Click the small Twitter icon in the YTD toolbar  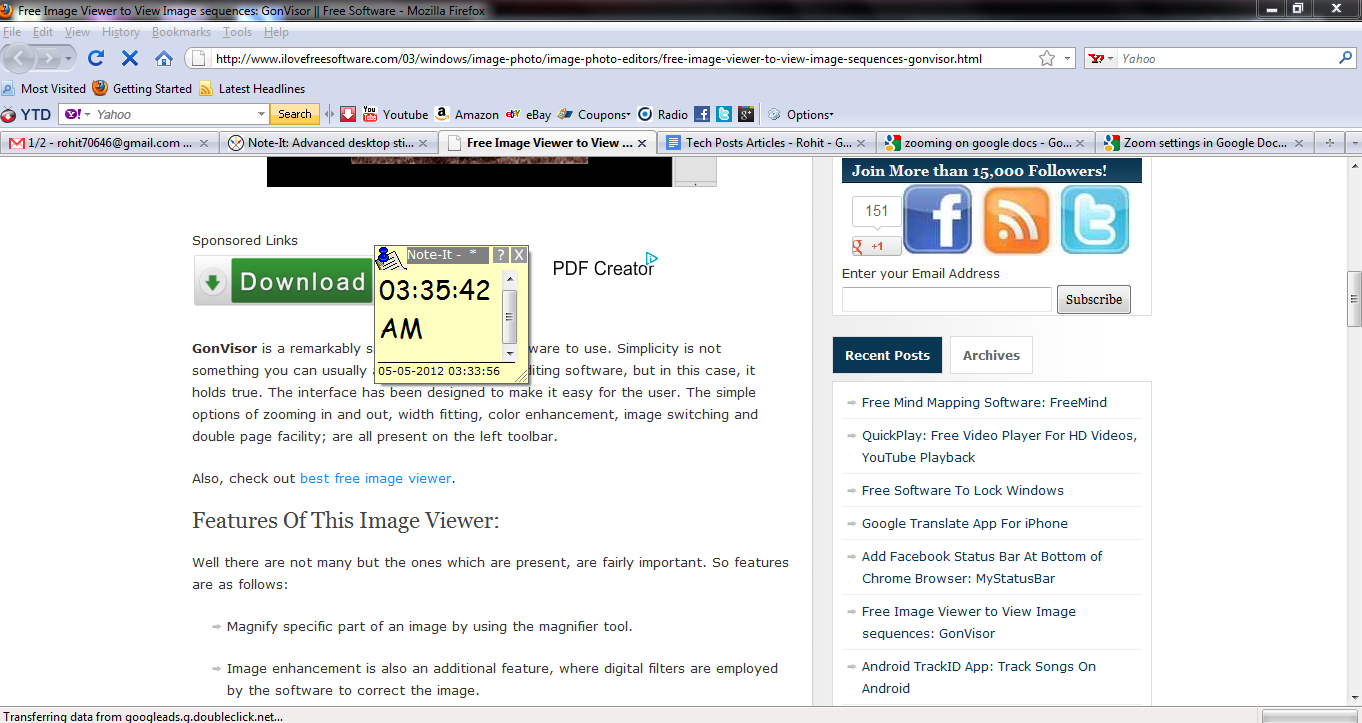[723, 114]
